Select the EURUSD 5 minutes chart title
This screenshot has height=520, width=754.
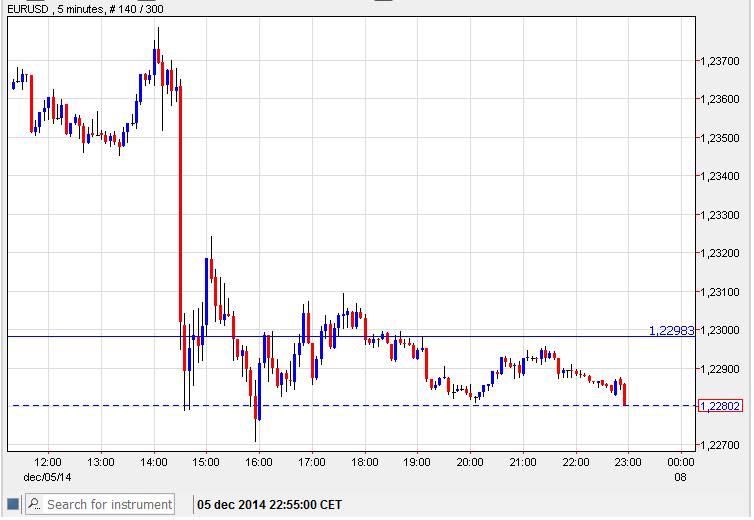click(x=86, y=8)
